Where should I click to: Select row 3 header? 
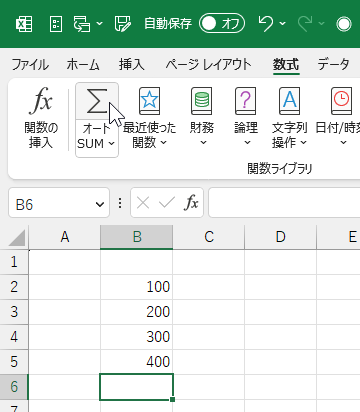(14, 312)
